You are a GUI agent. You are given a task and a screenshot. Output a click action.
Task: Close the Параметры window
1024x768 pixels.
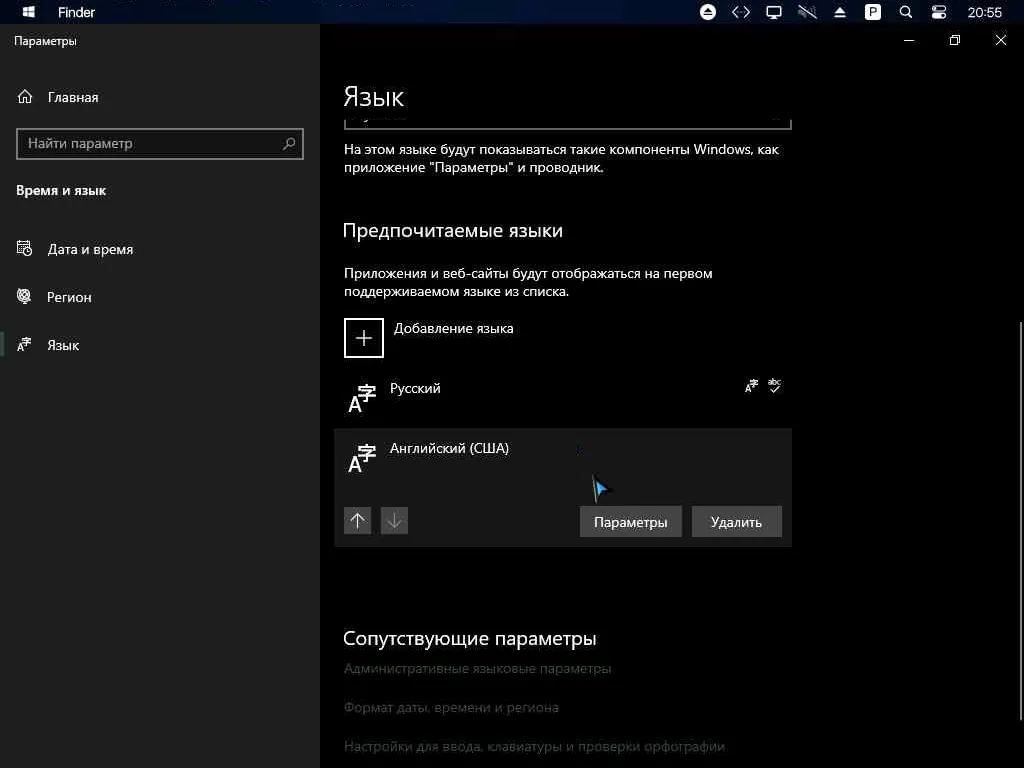click(1000, 40)
